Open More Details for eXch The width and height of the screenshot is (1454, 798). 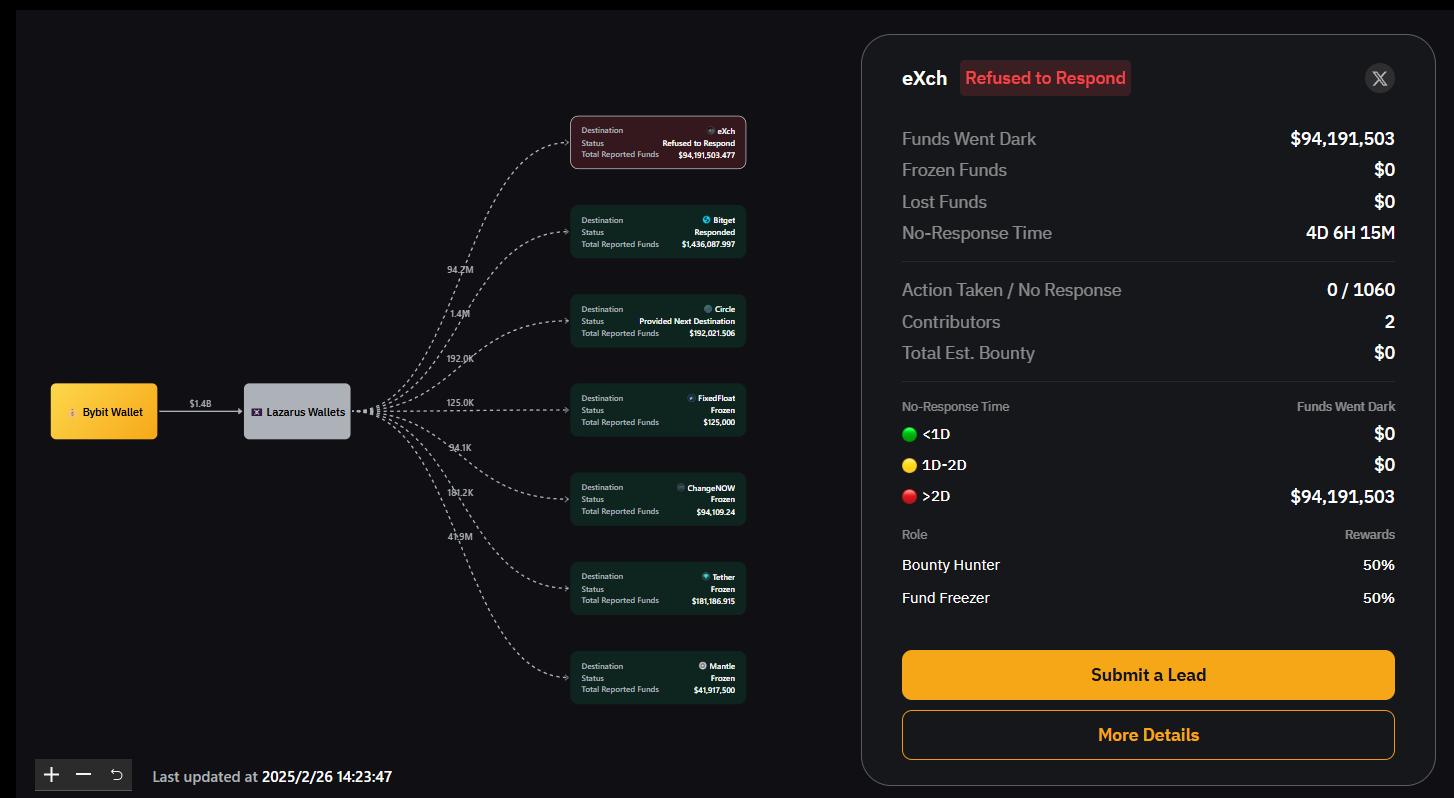pos(1148,735)
